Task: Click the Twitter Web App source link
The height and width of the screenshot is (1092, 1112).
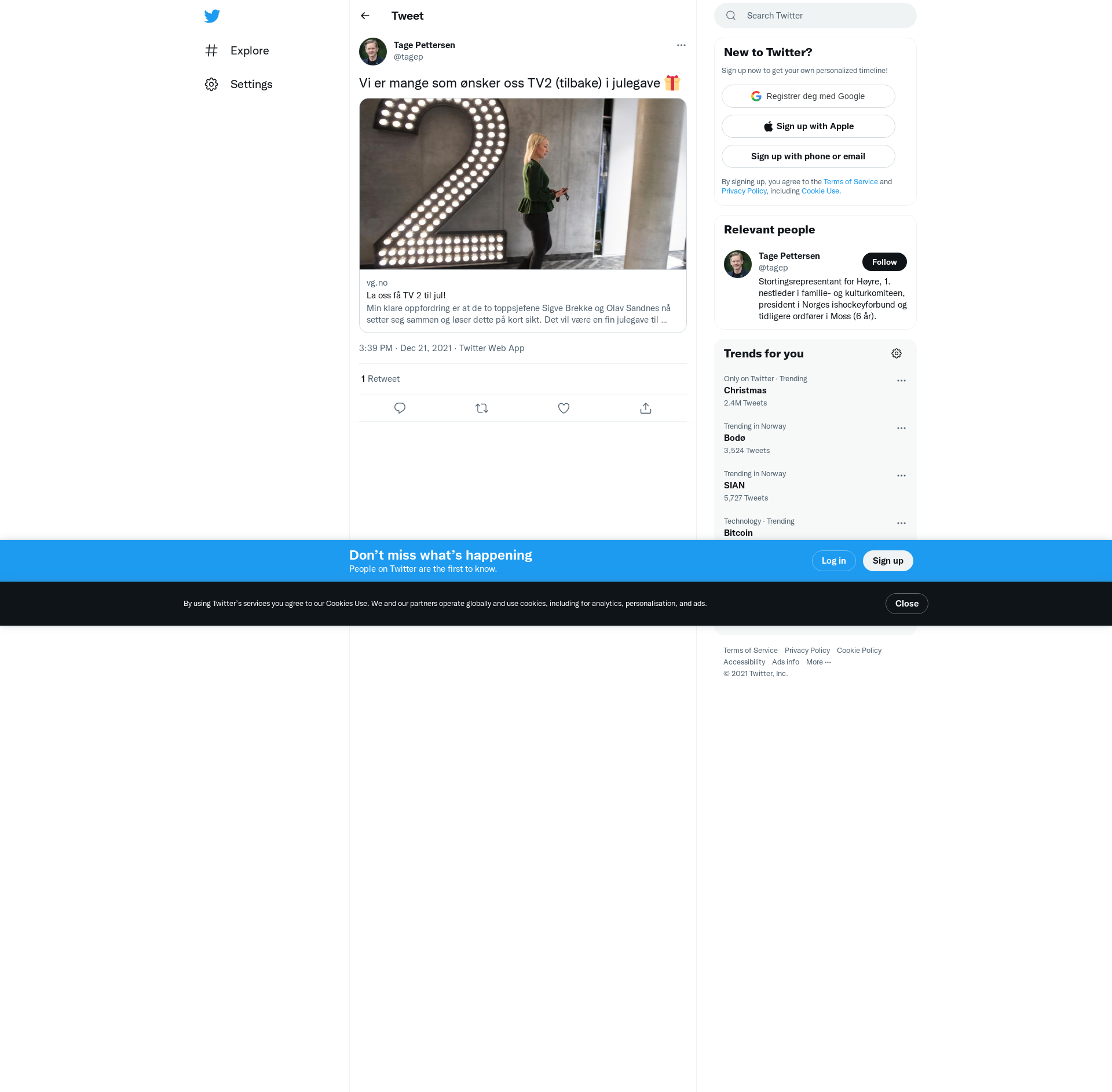Action: click(492, 348)
